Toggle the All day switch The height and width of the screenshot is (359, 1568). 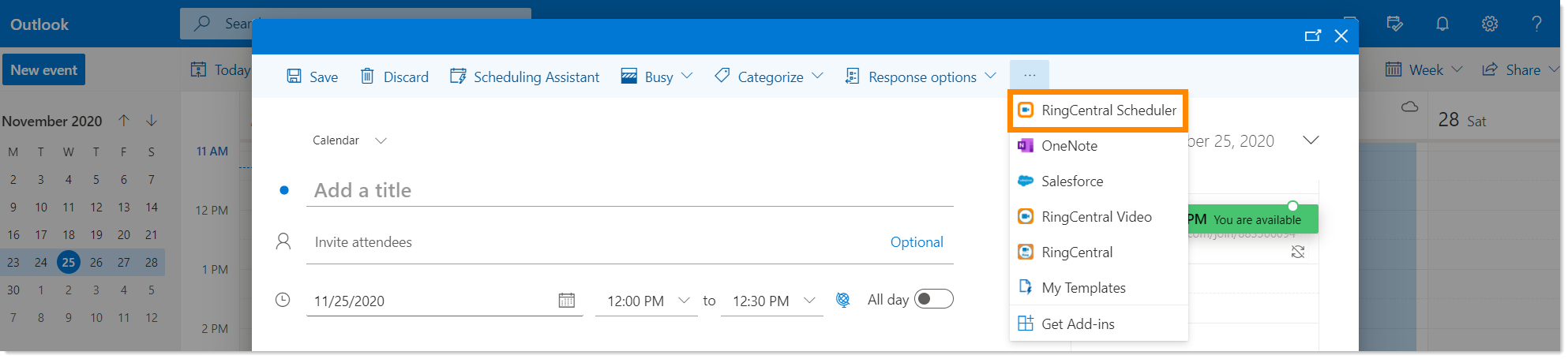click(933, 299)
